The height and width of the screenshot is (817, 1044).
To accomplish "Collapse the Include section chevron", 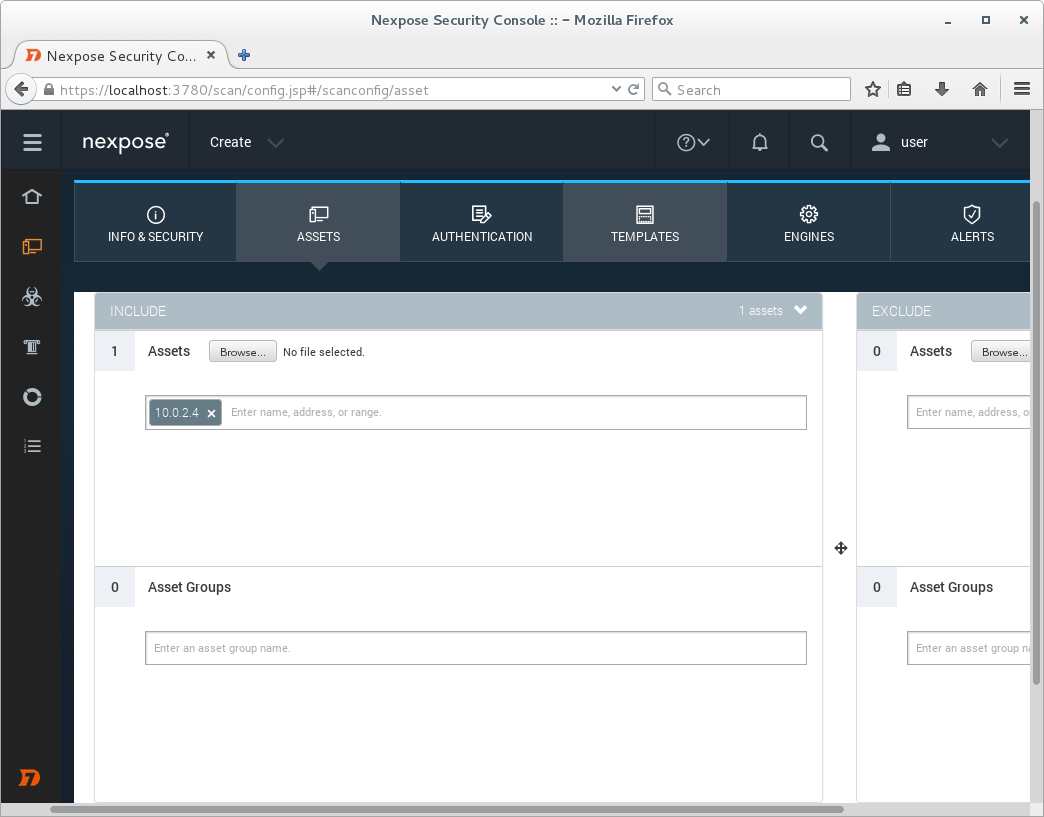I will (x=800, y=310).
